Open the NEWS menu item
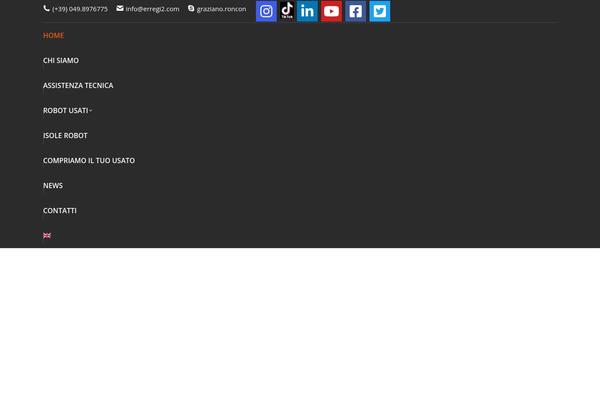 tap(53, 186)
